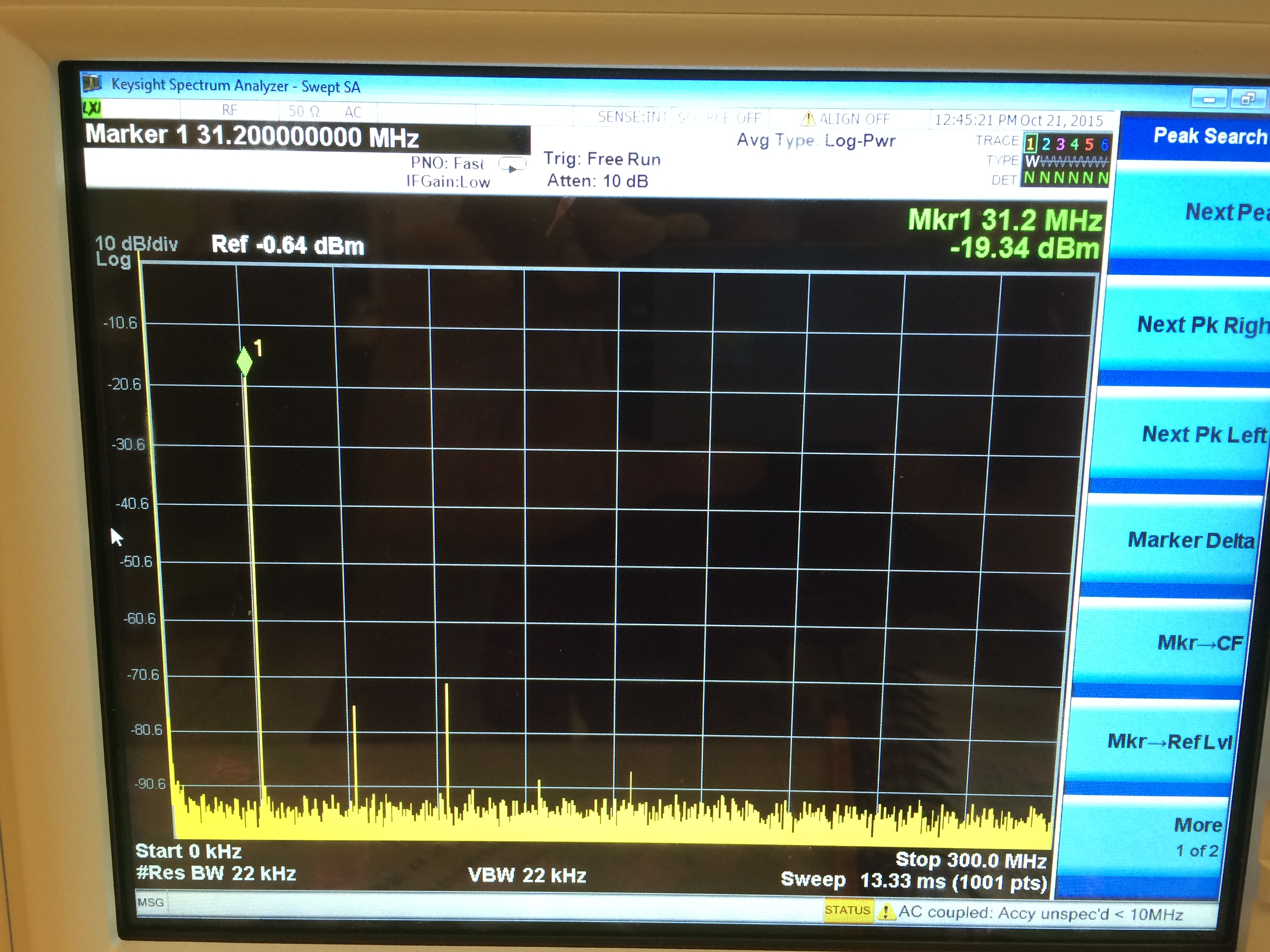Click the LXI status icon
Image resolution: width=1270 pixels, height=952 pixels.
click(92, 108)
